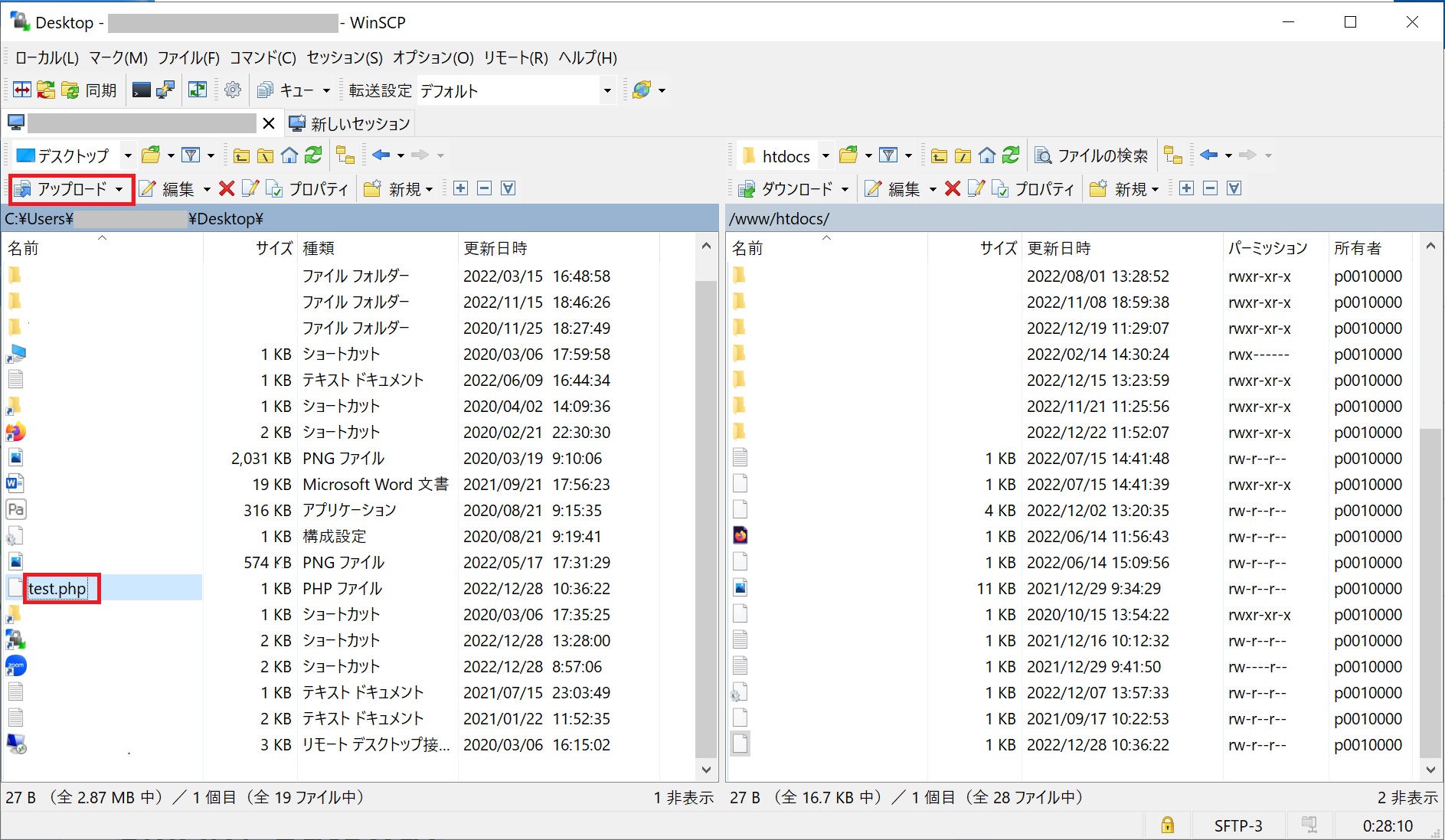Click the Compare Directories toolbar icon
Screen dimensions: 1445x840
22,90
